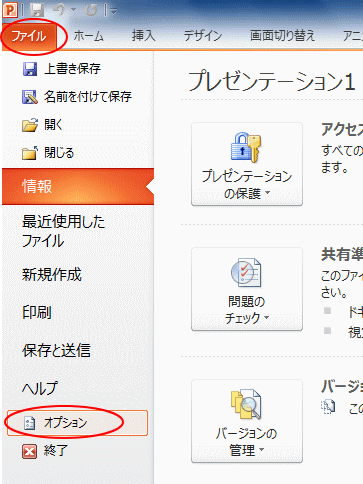Open 保存と送信 section

(x=56, y=350)
